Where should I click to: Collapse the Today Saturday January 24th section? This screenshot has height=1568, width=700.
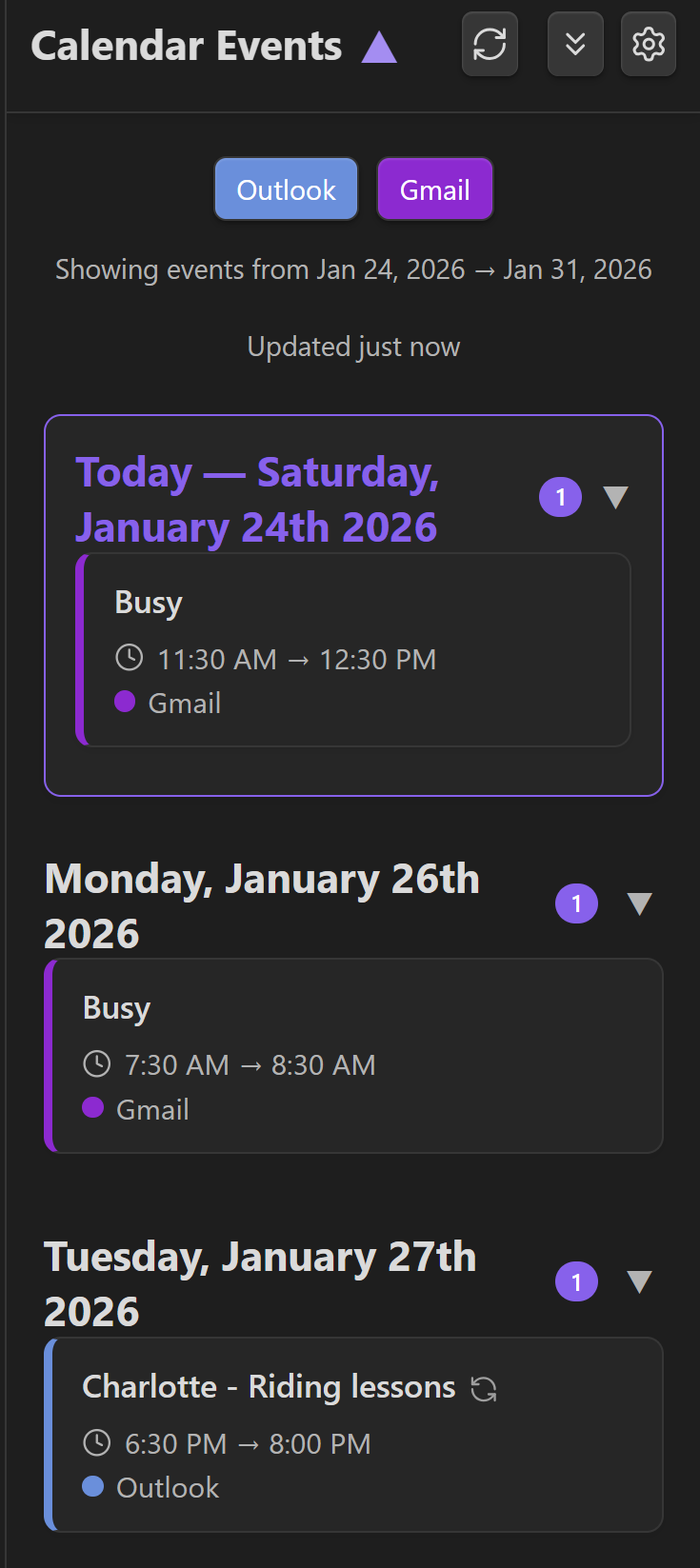click(x=616, y=497)
